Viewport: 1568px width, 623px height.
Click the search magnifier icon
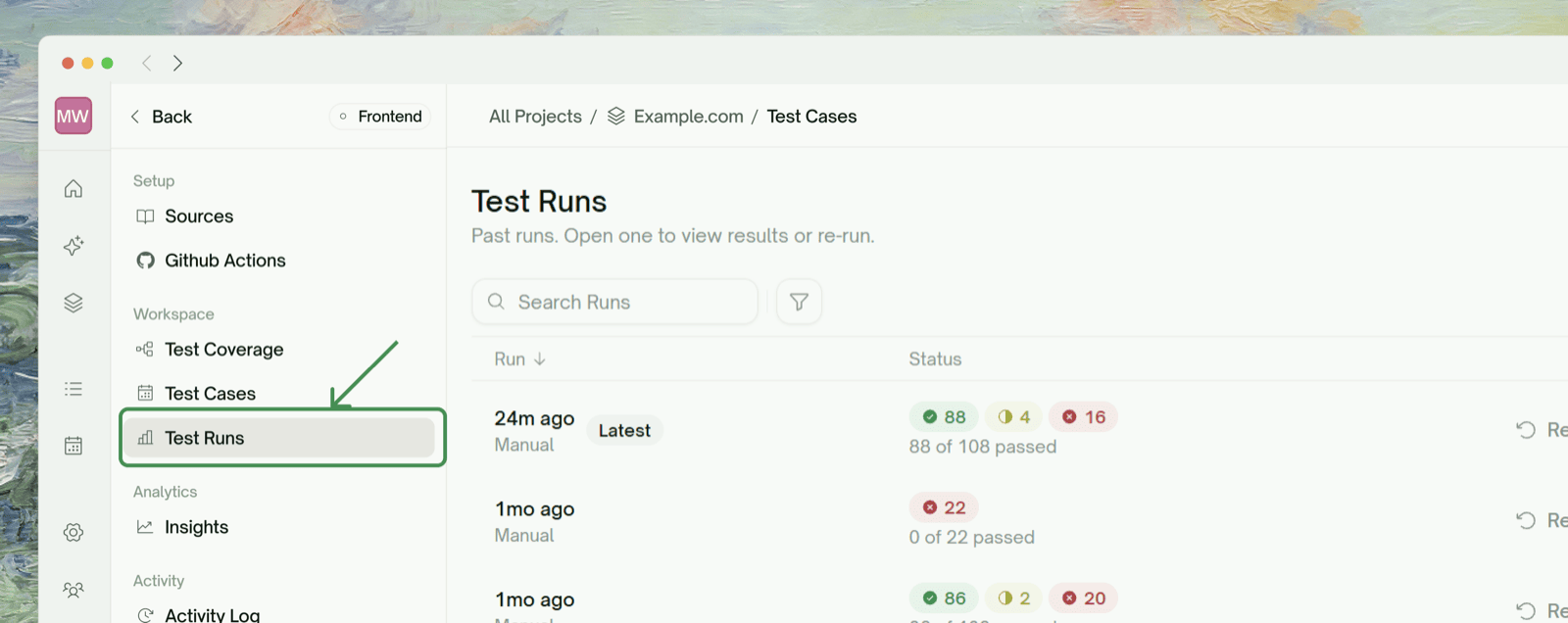coord(496,302)
